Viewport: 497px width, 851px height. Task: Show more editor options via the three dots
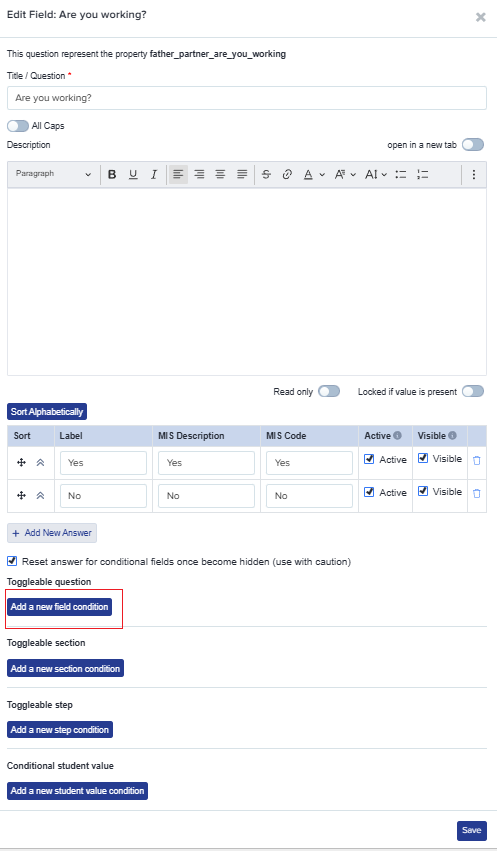(x=474, y=174)
